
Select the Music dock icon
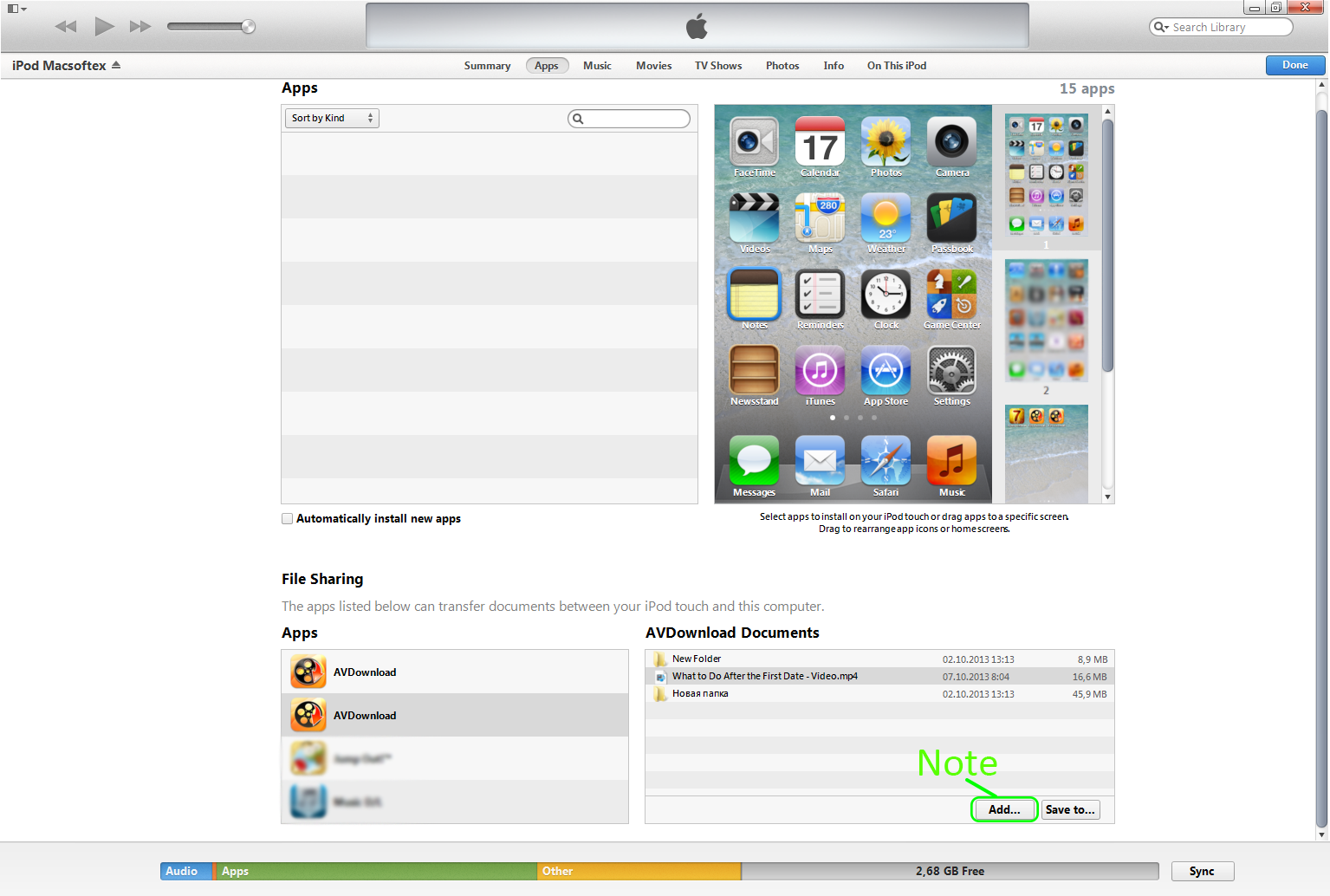click(951, 460)
